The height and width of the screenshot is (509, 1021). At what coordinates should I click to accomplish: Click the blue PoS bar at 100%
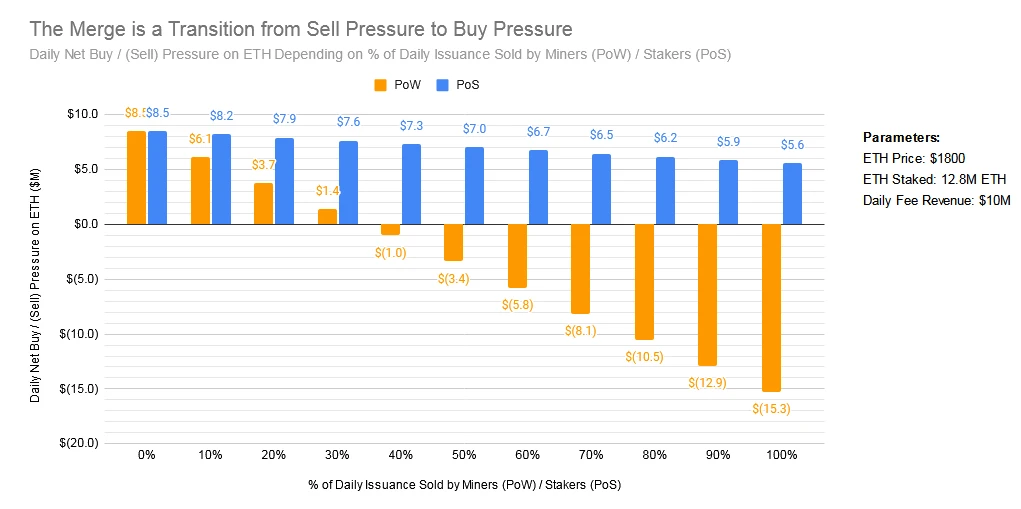click(792, 194)
